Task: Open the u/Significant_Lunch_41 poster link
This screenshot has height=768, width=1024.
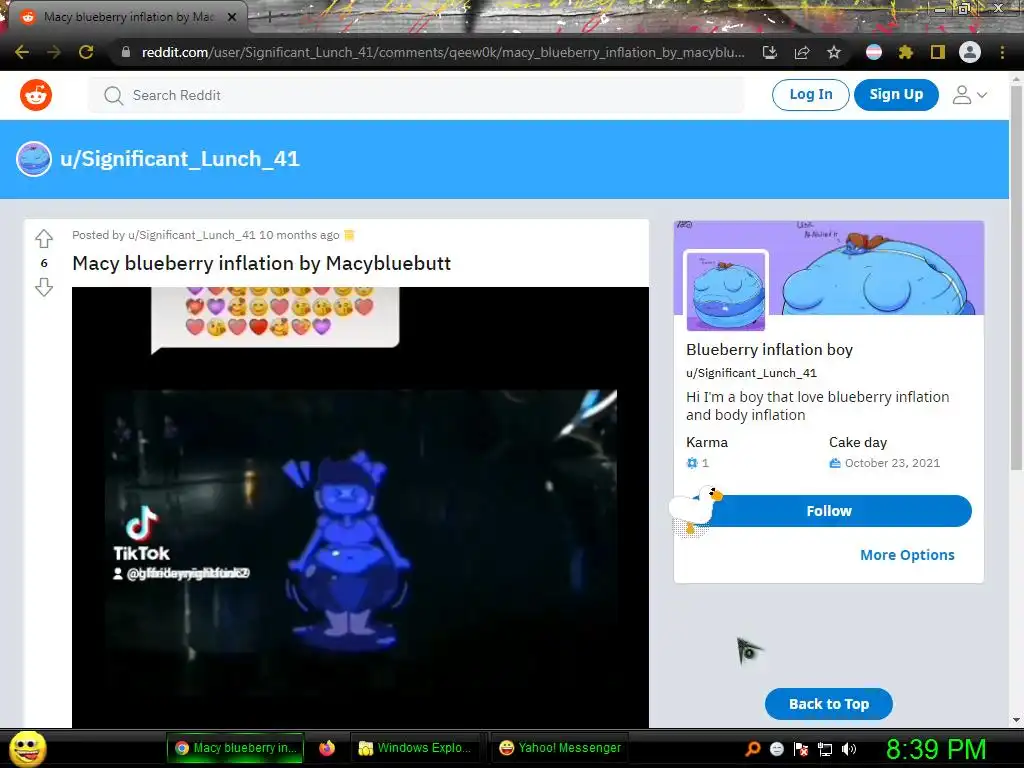Action: click(191, 235)
